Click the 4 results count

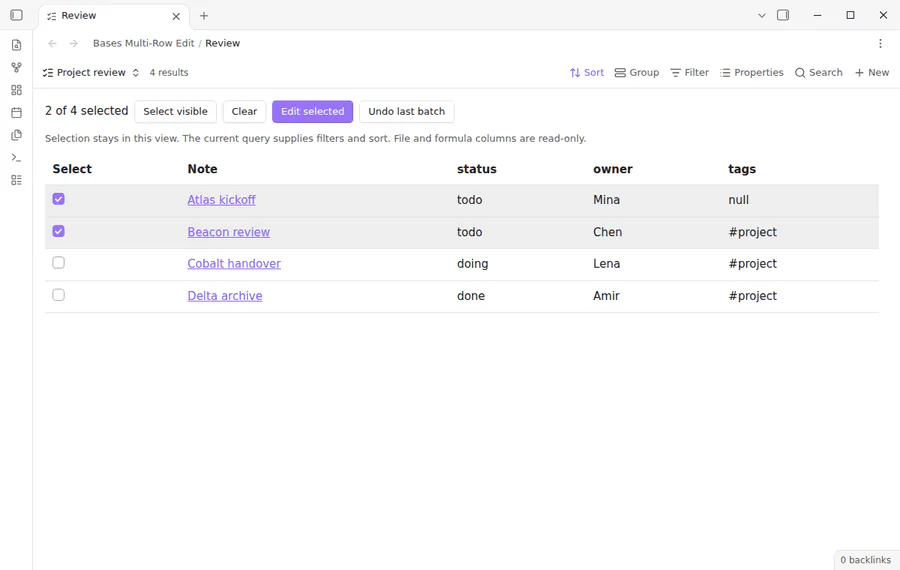[169, 72]
